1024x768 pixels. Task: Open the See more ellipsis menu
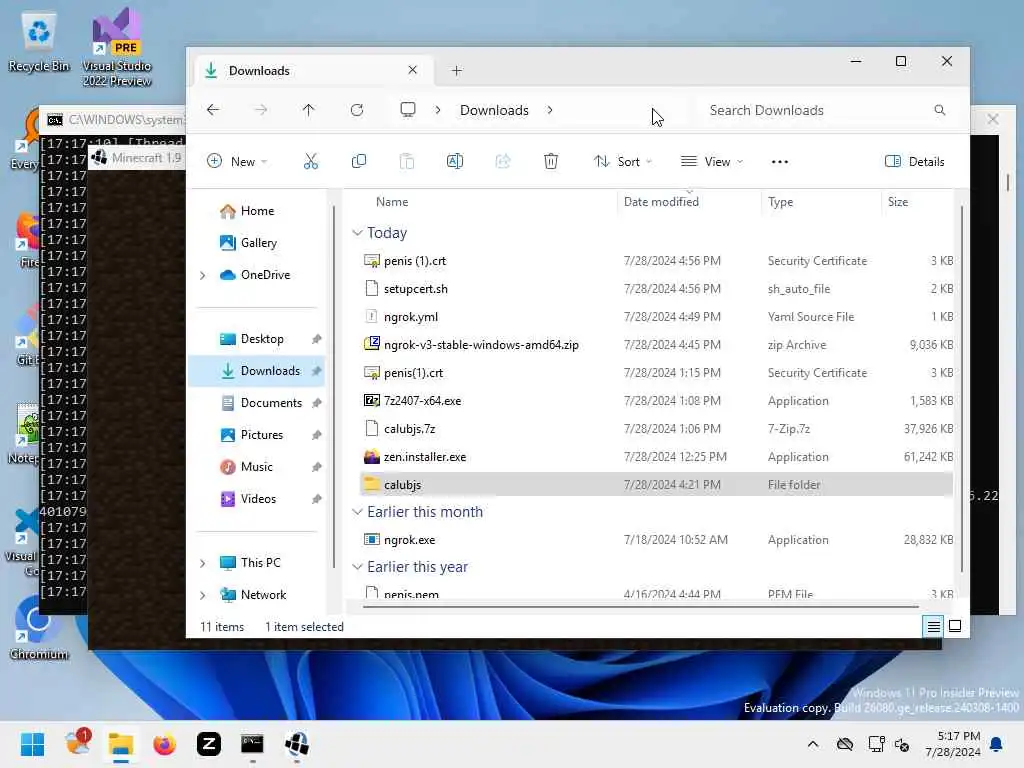click(x=780, y=161)
